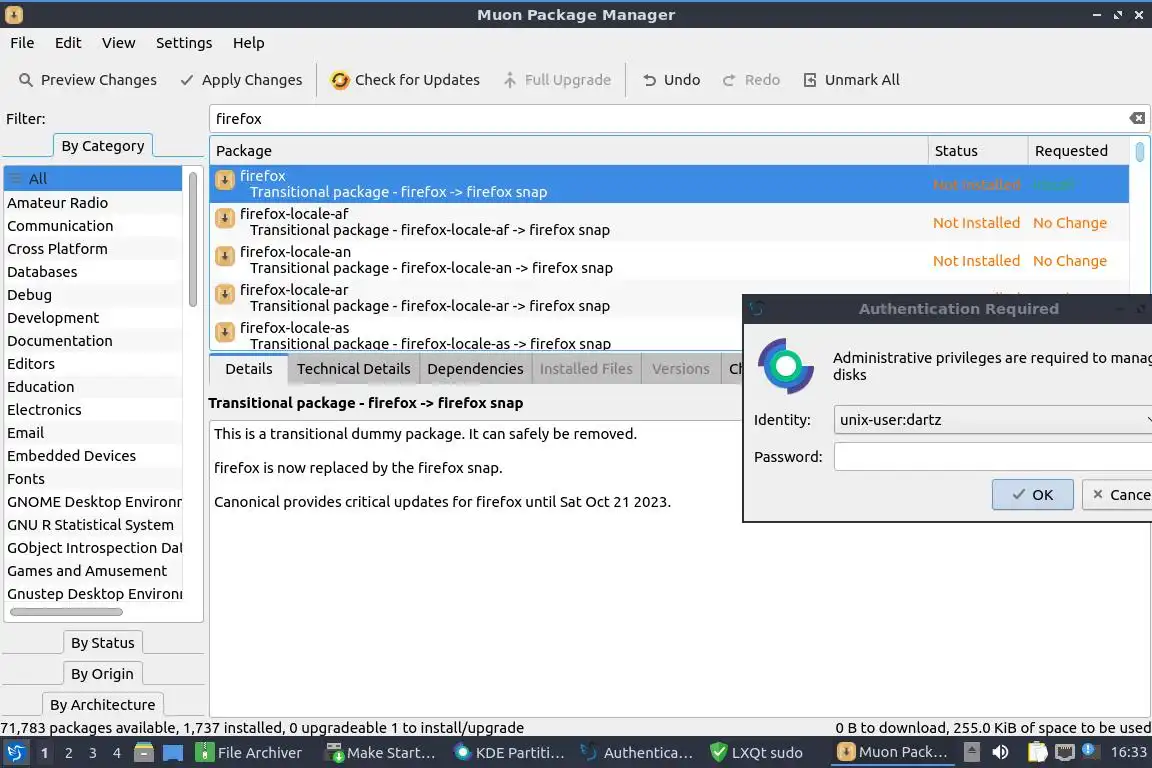Open the View menu
1152x768 pixels.
(x=118, y=43)
